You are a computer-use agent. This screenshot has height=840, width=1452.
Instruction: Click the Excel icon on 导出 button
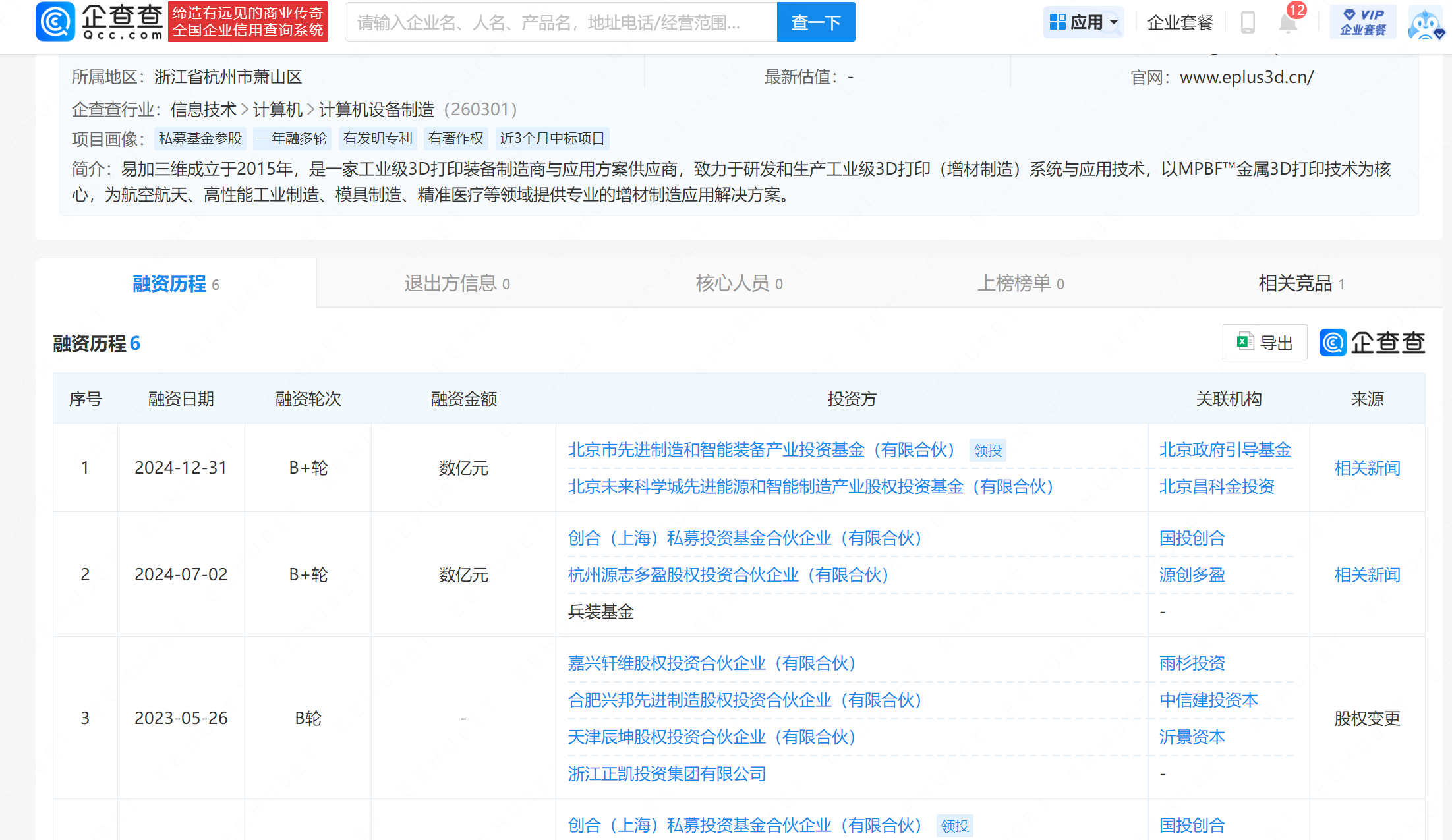[x=1245, y=342]
